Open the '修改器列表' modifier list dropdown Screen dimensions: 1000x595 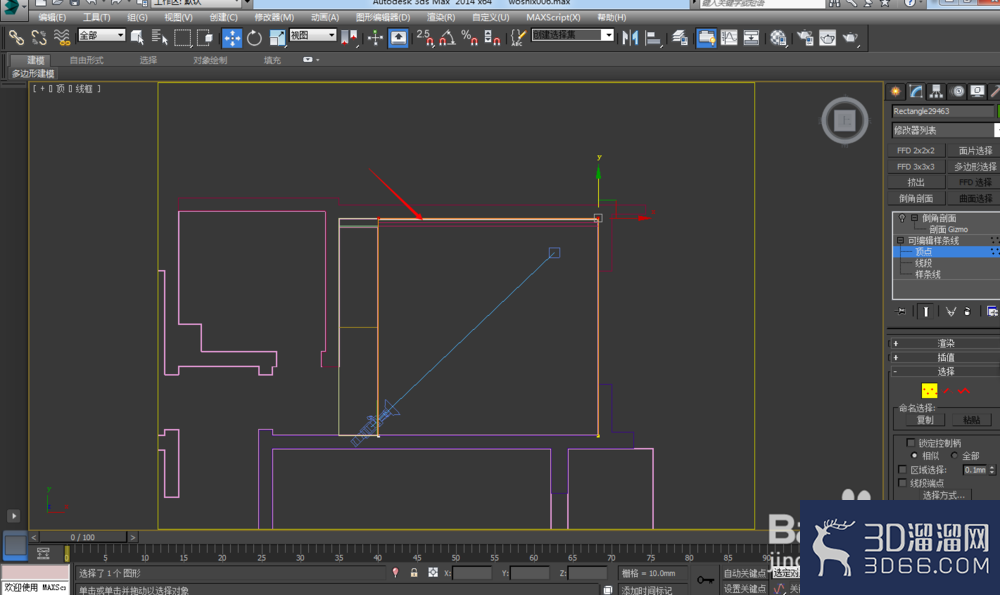[945, 130]
